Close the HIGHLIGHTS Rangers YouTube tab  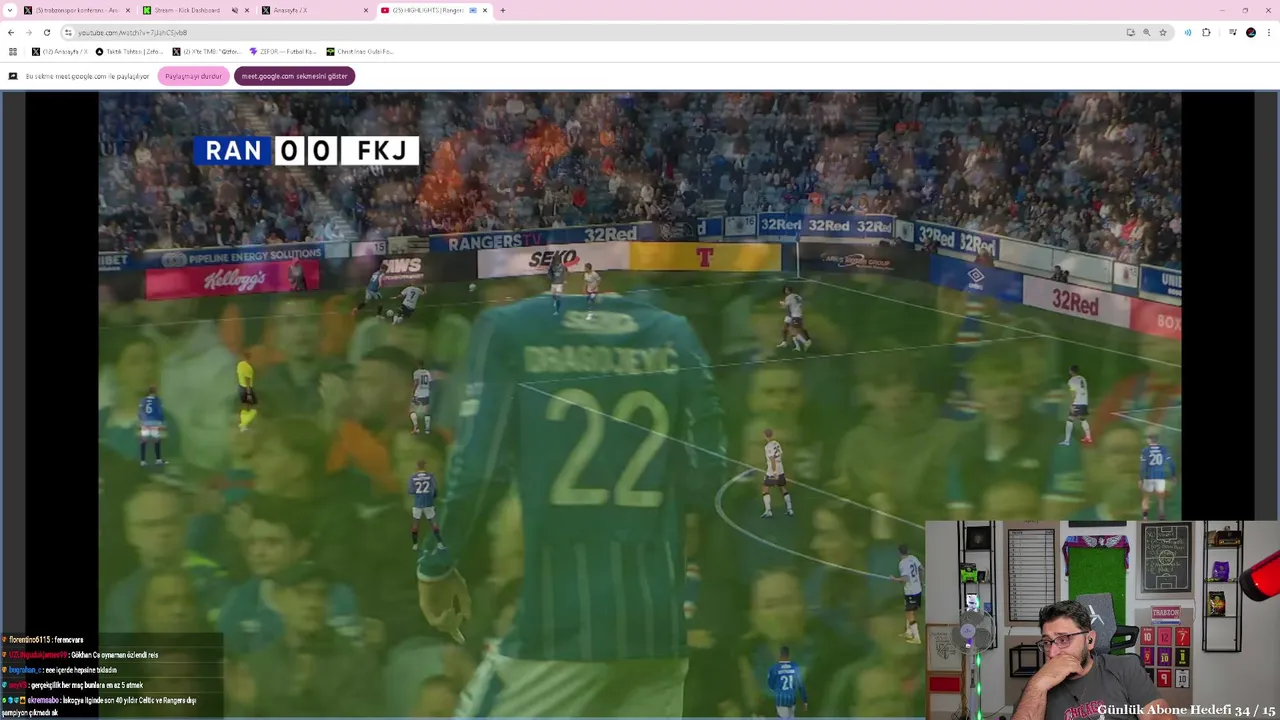tap(485, 10)
